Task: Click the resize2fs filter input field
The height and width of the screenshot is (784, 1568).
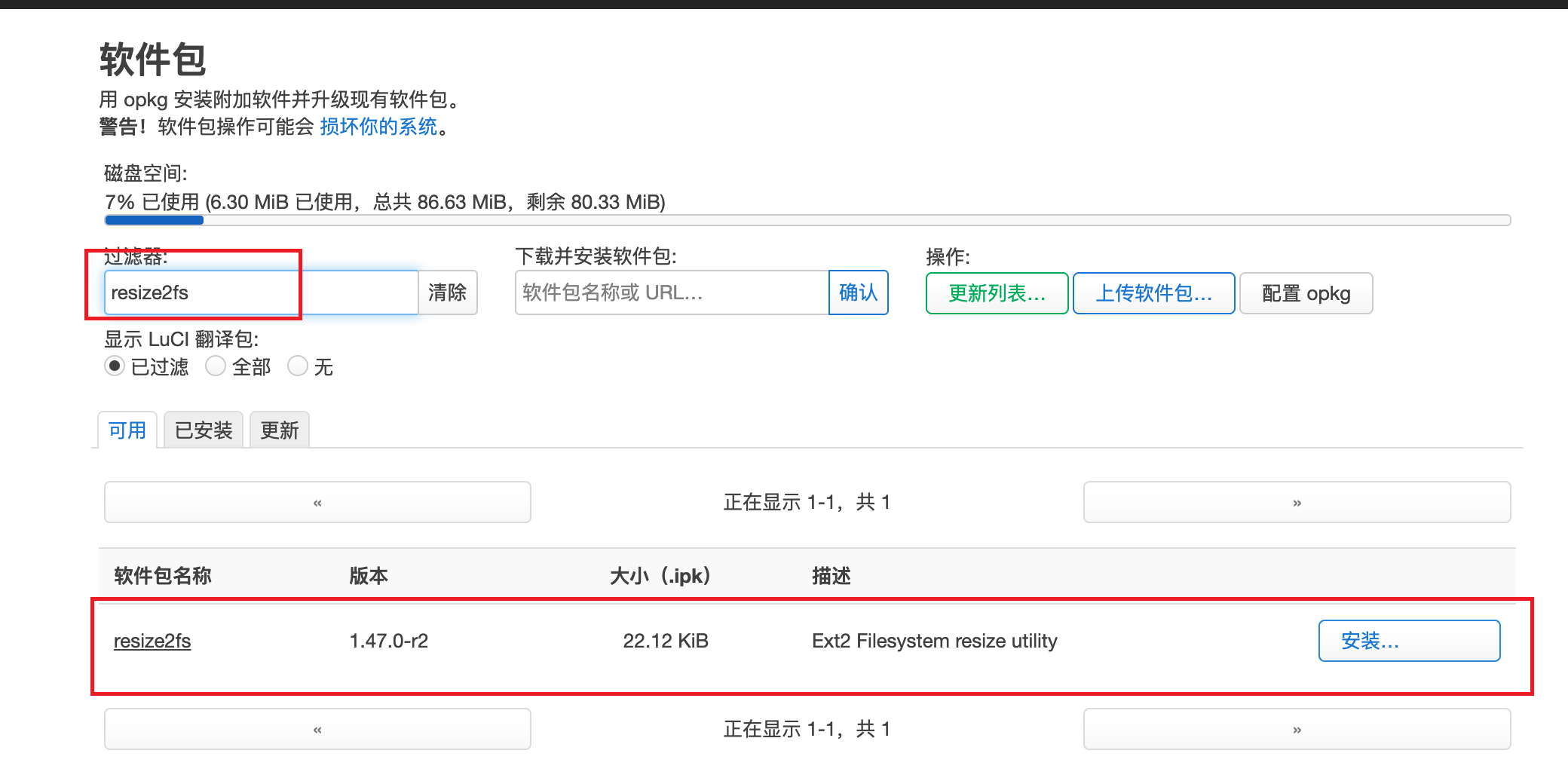Action: click(260, 292)
